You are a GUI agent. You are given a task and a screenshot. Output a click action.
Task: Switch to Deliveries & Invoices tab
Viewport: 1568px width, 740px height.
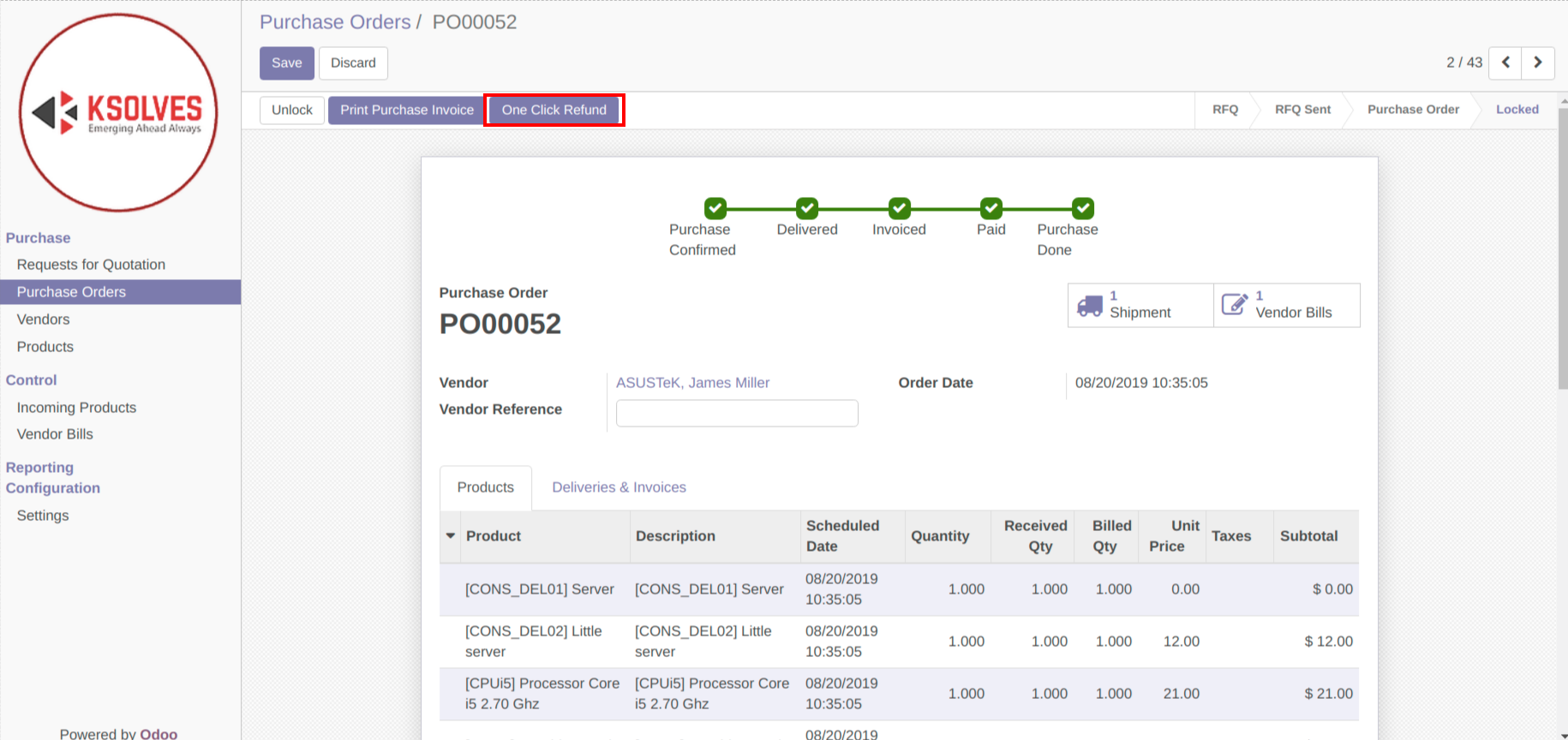click(619, 487)
